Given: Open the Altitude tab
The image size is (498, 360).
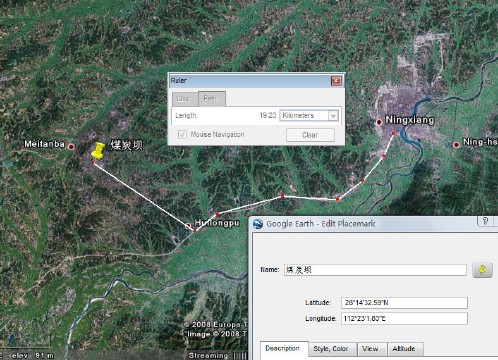Looking at the screenshot, I should (405, 349).
